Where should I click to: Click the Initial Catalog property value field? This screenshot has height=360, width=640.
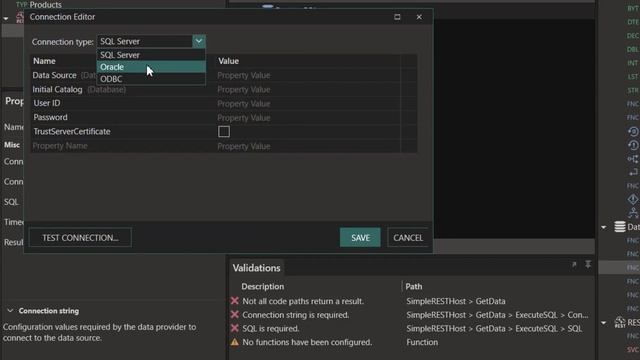click(308, 89)
